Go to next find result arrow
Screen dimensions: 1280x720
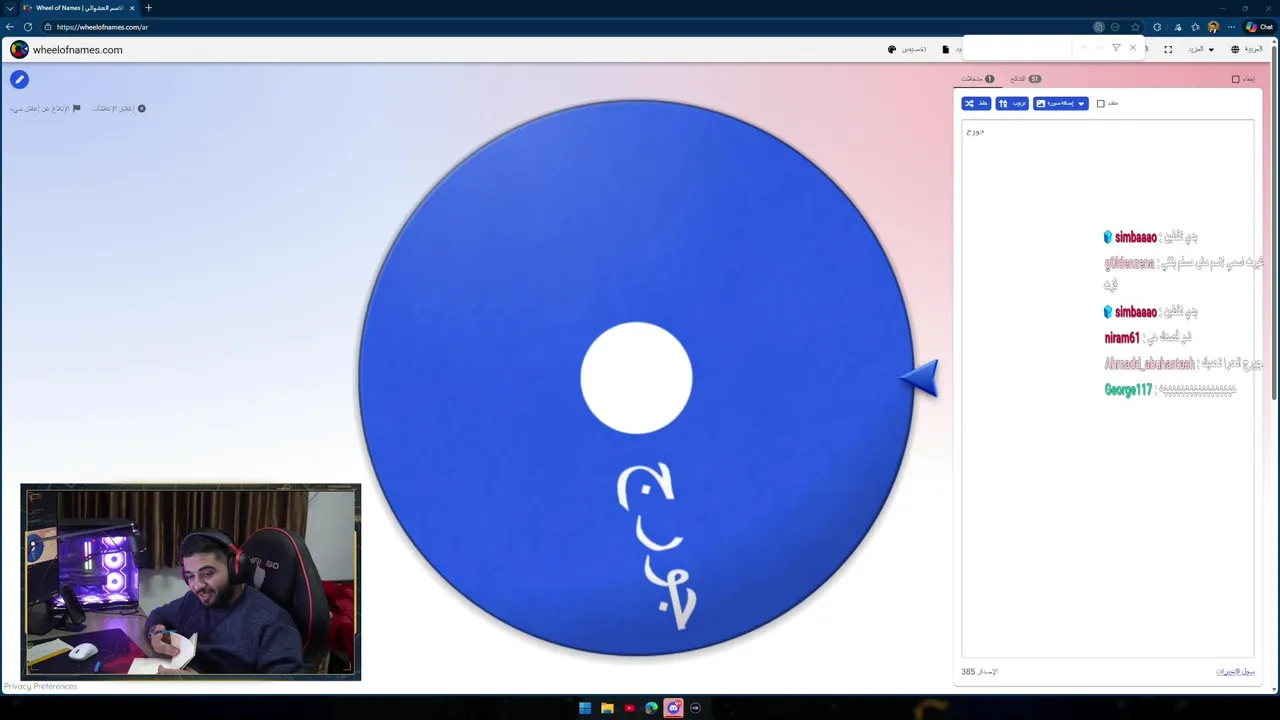[1099, 47]
